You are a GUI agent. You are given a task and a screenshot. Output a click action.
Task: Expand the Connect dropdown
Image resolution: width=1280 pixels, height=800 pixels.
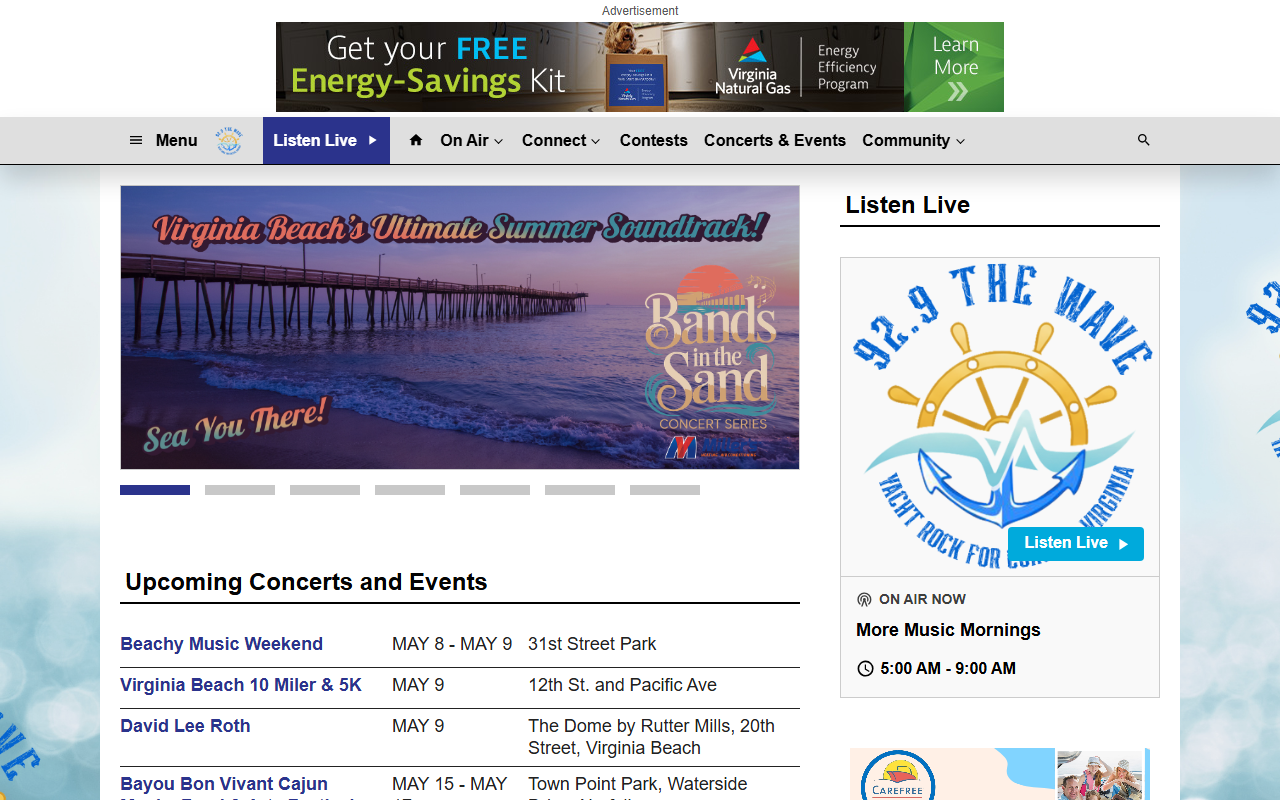[x=561, y=140]
